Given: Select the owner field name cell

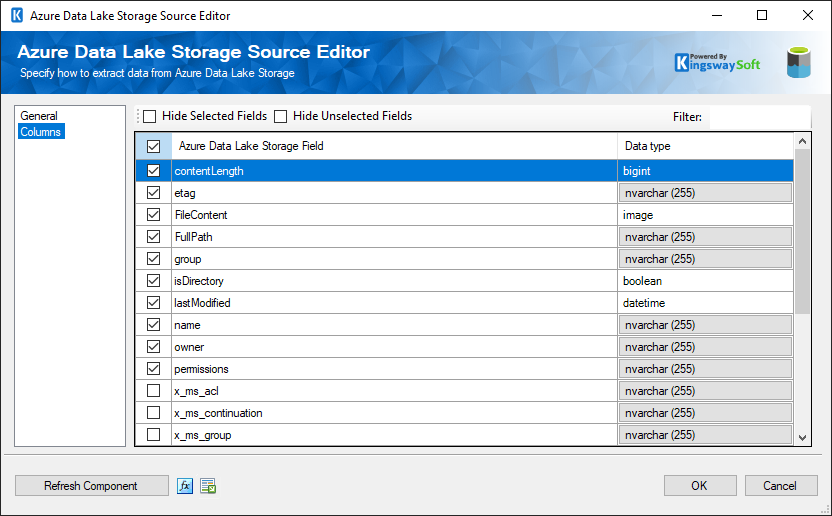Looking at the screenshot, I should tap(394, 347).
